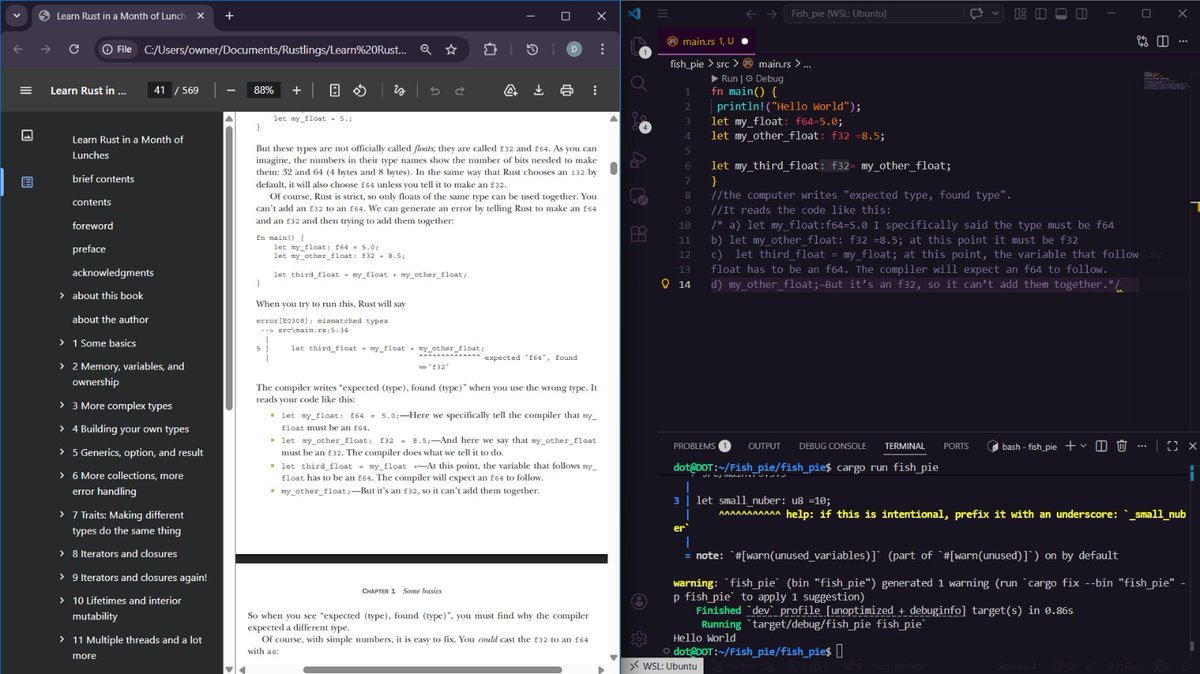Open PDF viewer more actions menu
Image resolution: width=1200 pixels, height=674 pixels.
tap(595, 90)
